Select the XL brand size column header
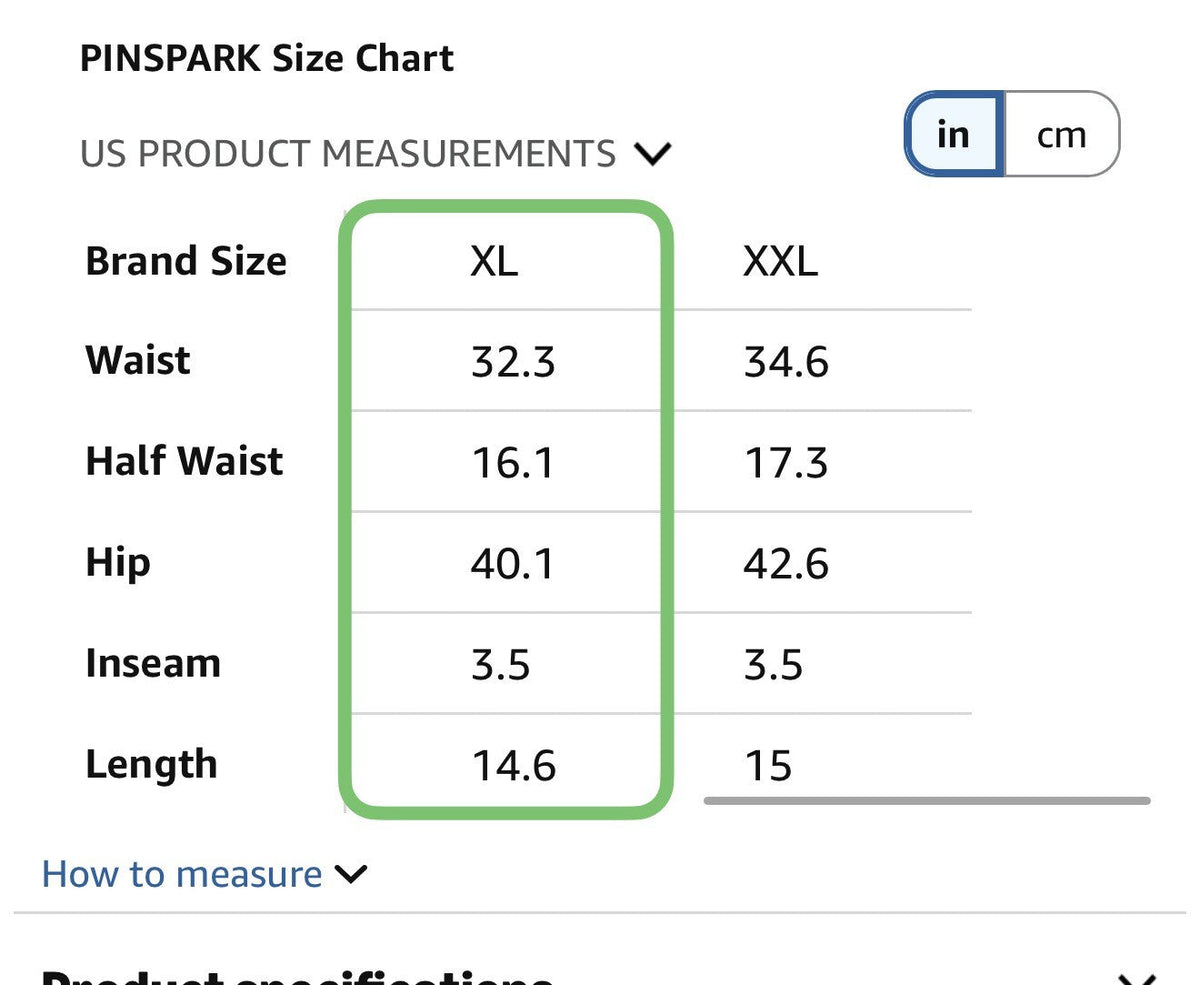Screen dimensions: 1200x985 coord(494,262)
